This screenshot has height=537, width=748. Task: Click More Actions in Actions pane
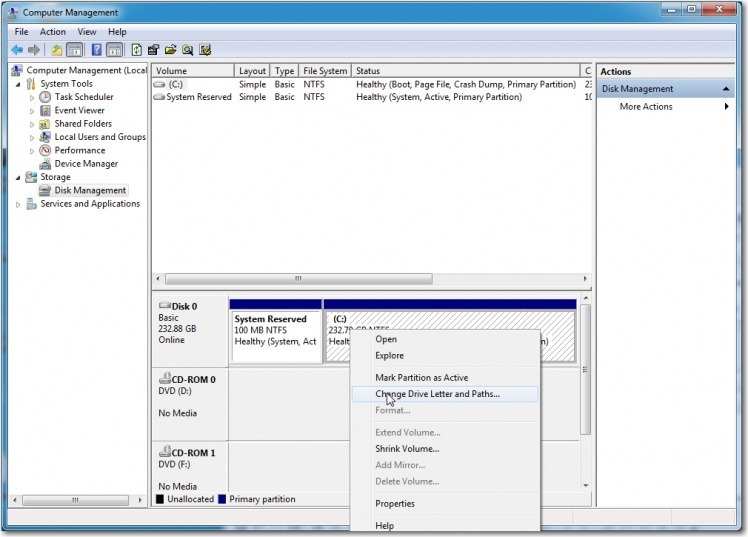pos(646,107)
